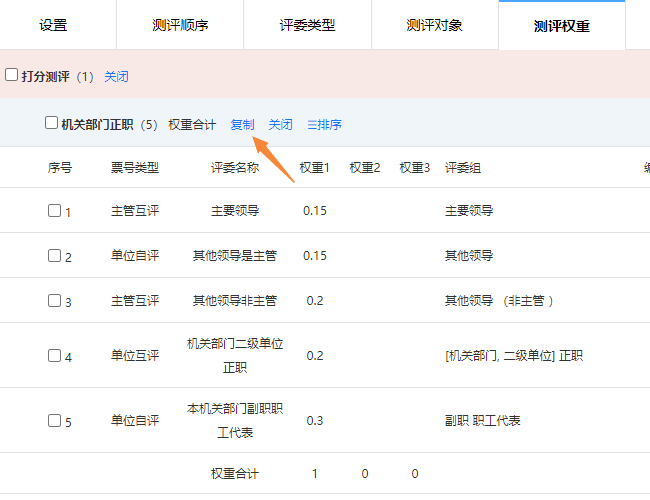Click 评委组 cell 主要领导 in row 1
The image size is (650, 500).
[469, 211]
